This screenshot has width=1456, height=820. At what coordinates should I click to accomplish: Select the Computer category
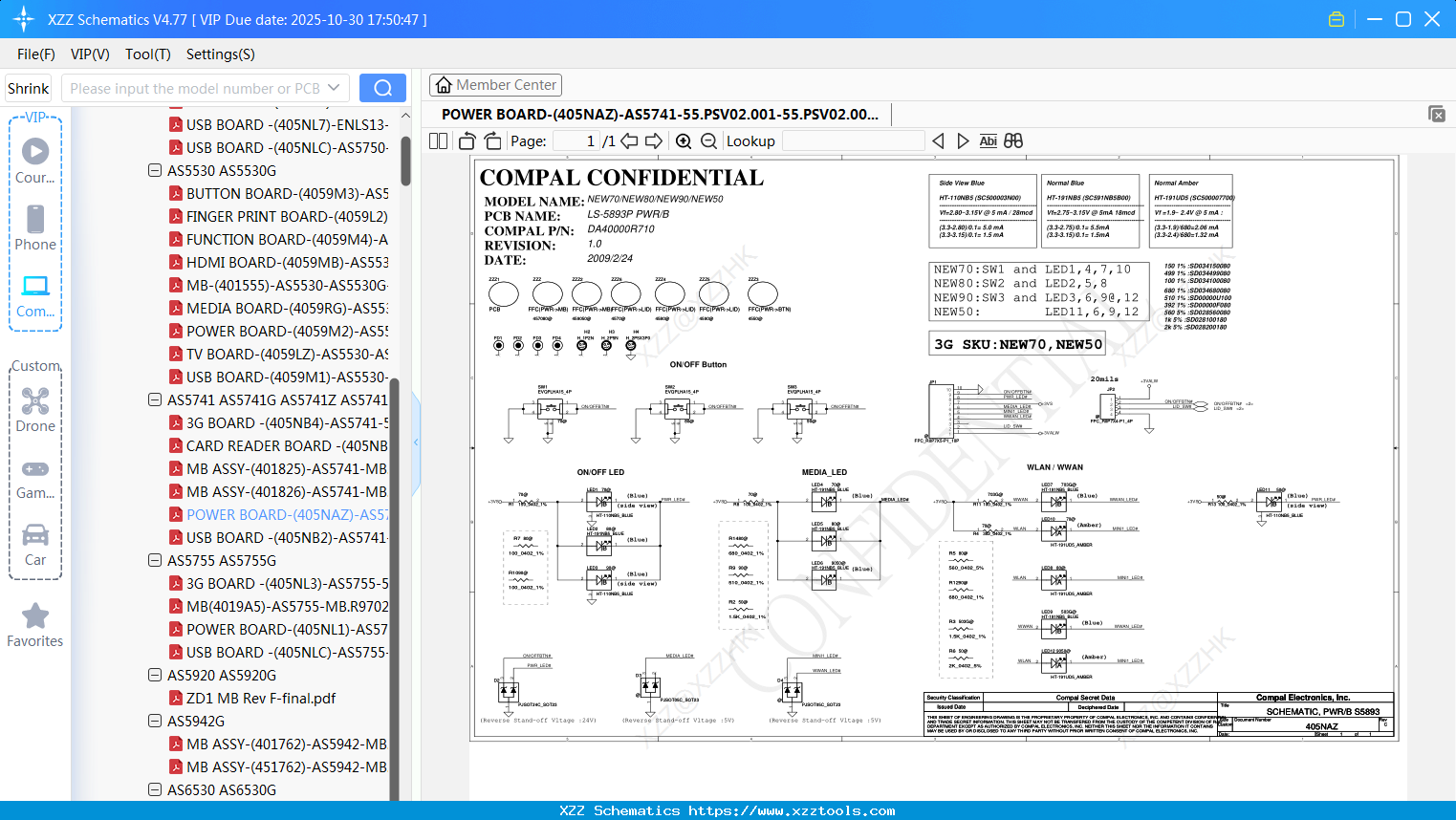pos(35,295)
